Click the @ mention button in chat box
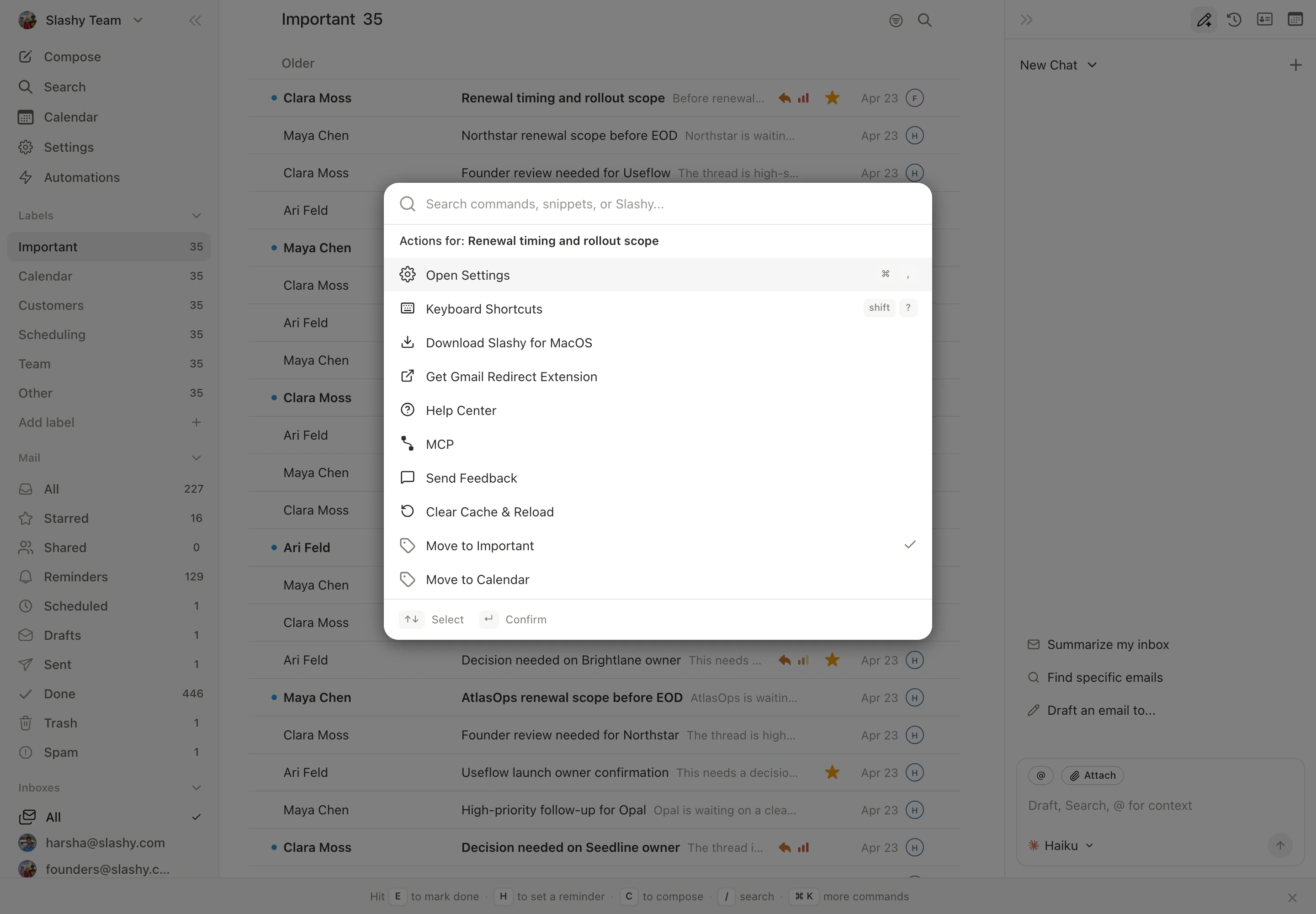The height and width of the screenshot is (914, 1316). 1040,776
